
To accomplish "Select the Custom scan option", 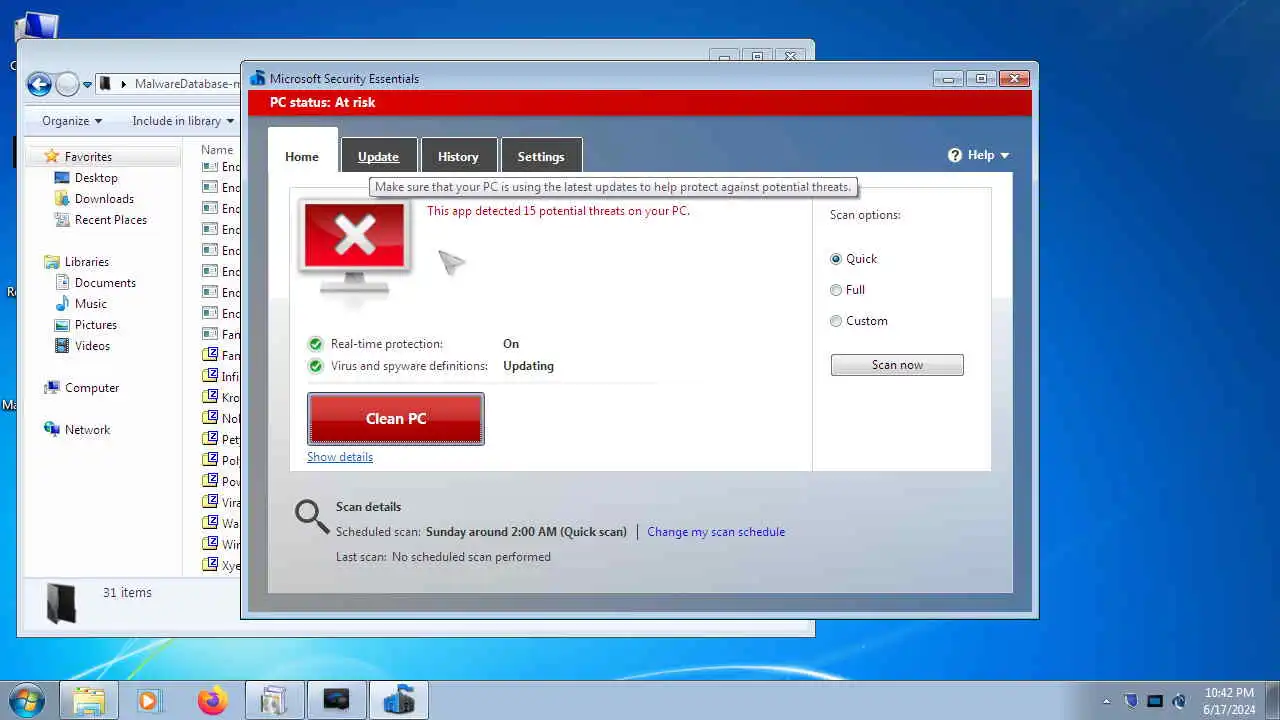I will [x=836, y=321].
